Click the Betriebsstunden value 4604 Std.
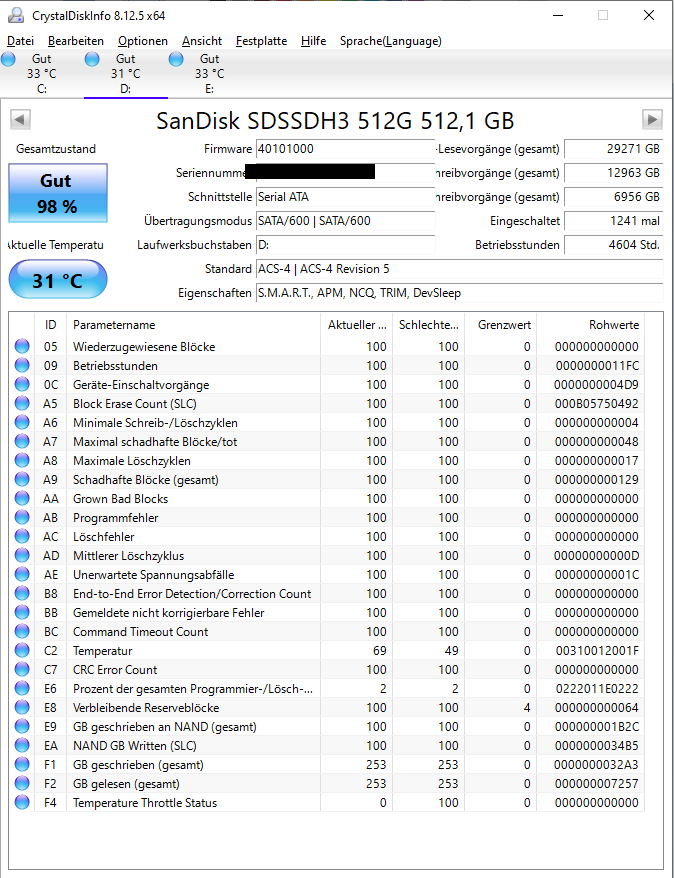The height and width of the screenshot is (878, 674). tap(614, 245)
